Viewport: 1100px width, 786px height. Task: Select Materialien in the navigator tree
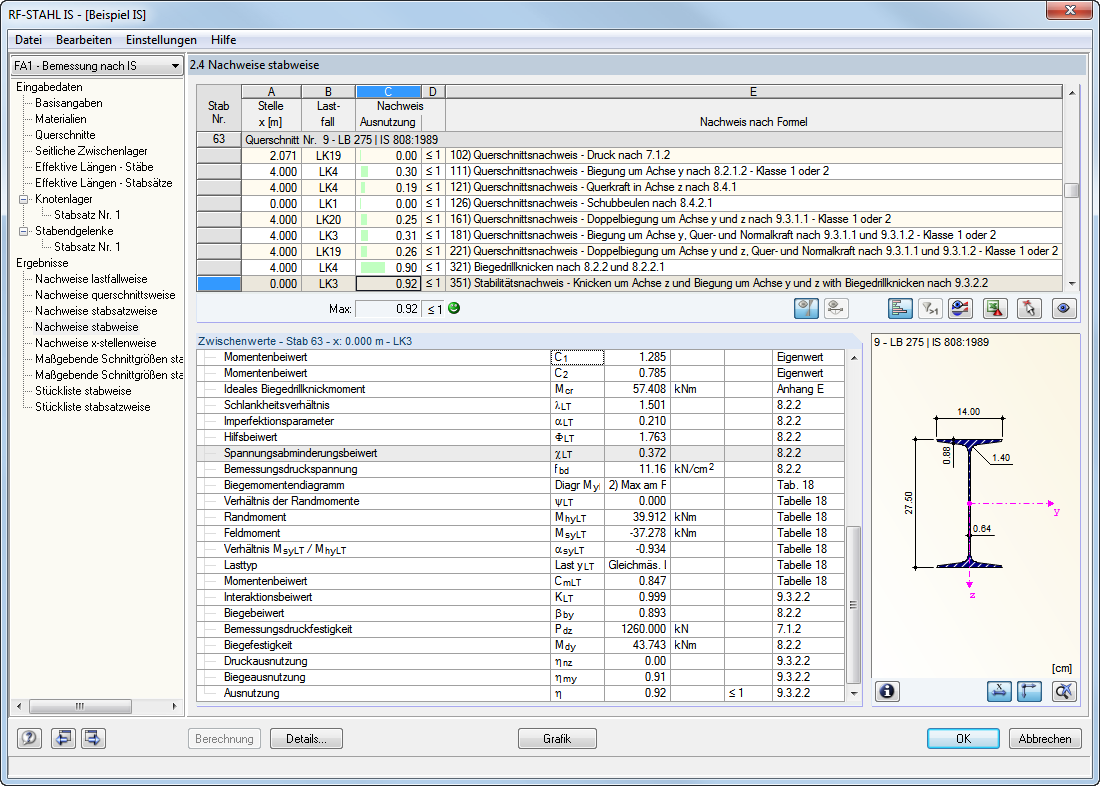(61, 119)
